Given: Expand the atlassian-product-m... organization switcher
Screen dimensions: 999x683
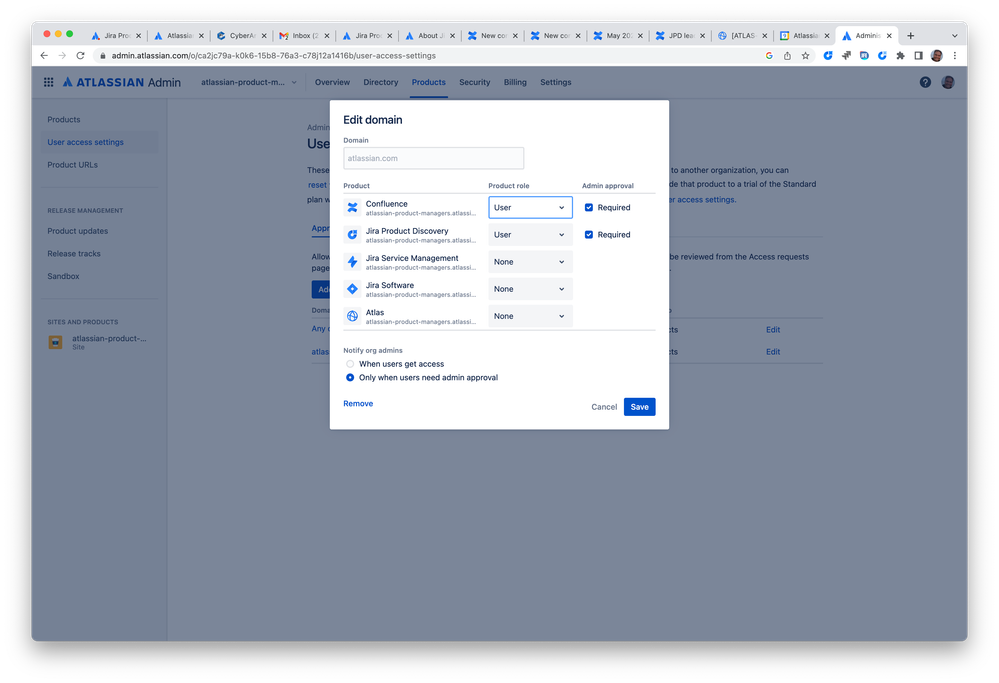Looking at the screenshot, I should point(248,82).
